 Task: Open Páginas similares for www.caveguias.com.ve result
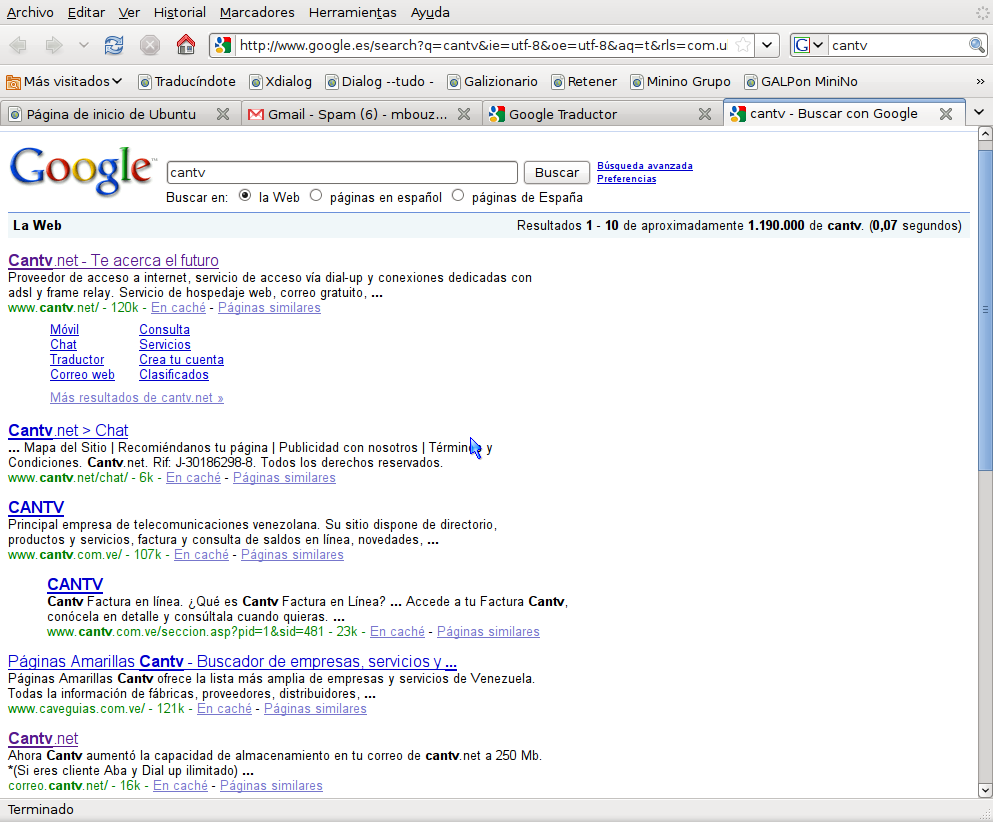tap(315, 709)
